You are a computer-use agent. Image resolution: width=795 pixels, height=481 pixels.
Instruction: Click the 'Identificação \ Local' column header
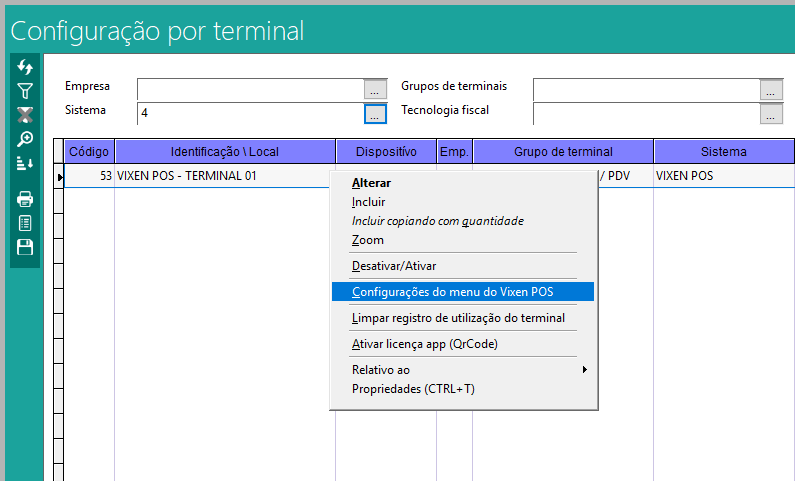[225, 152]
